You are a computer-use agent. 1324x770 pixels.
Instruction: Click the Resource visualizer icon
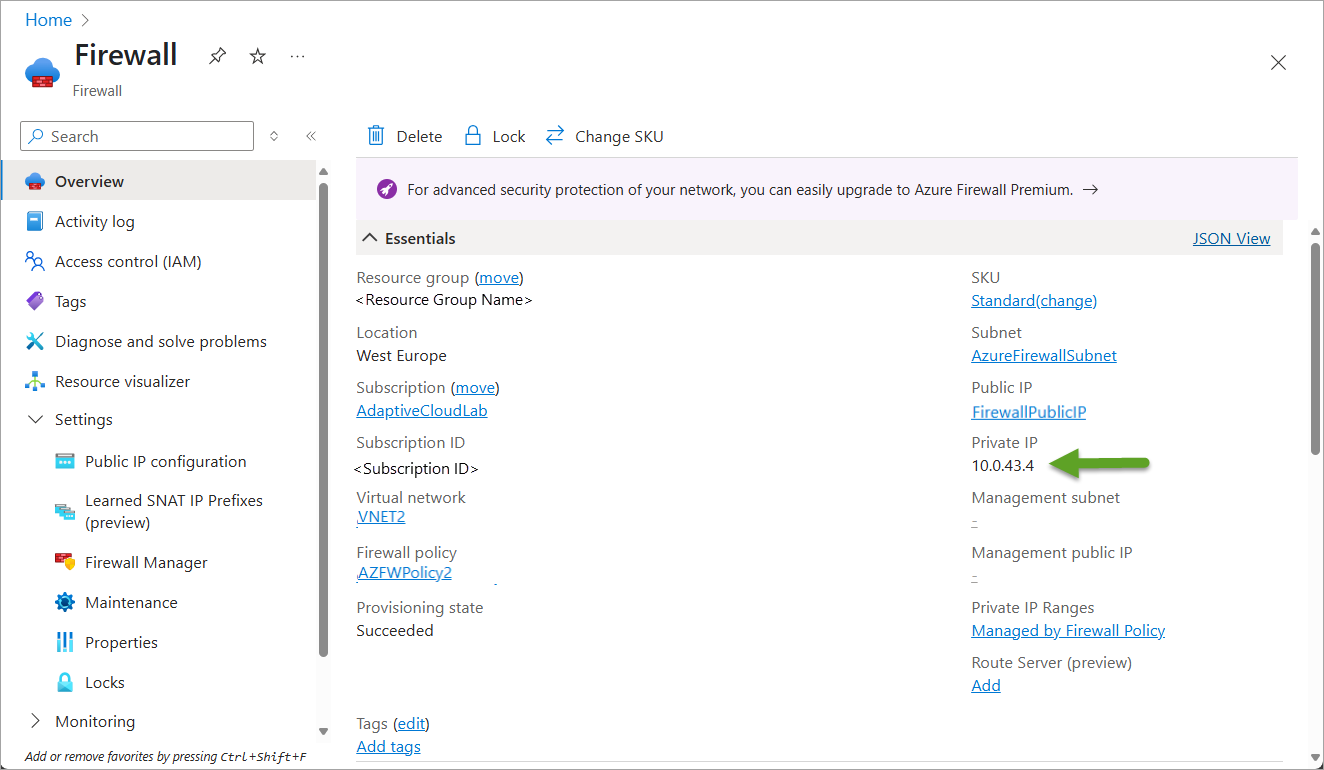(x=35, y=382)
